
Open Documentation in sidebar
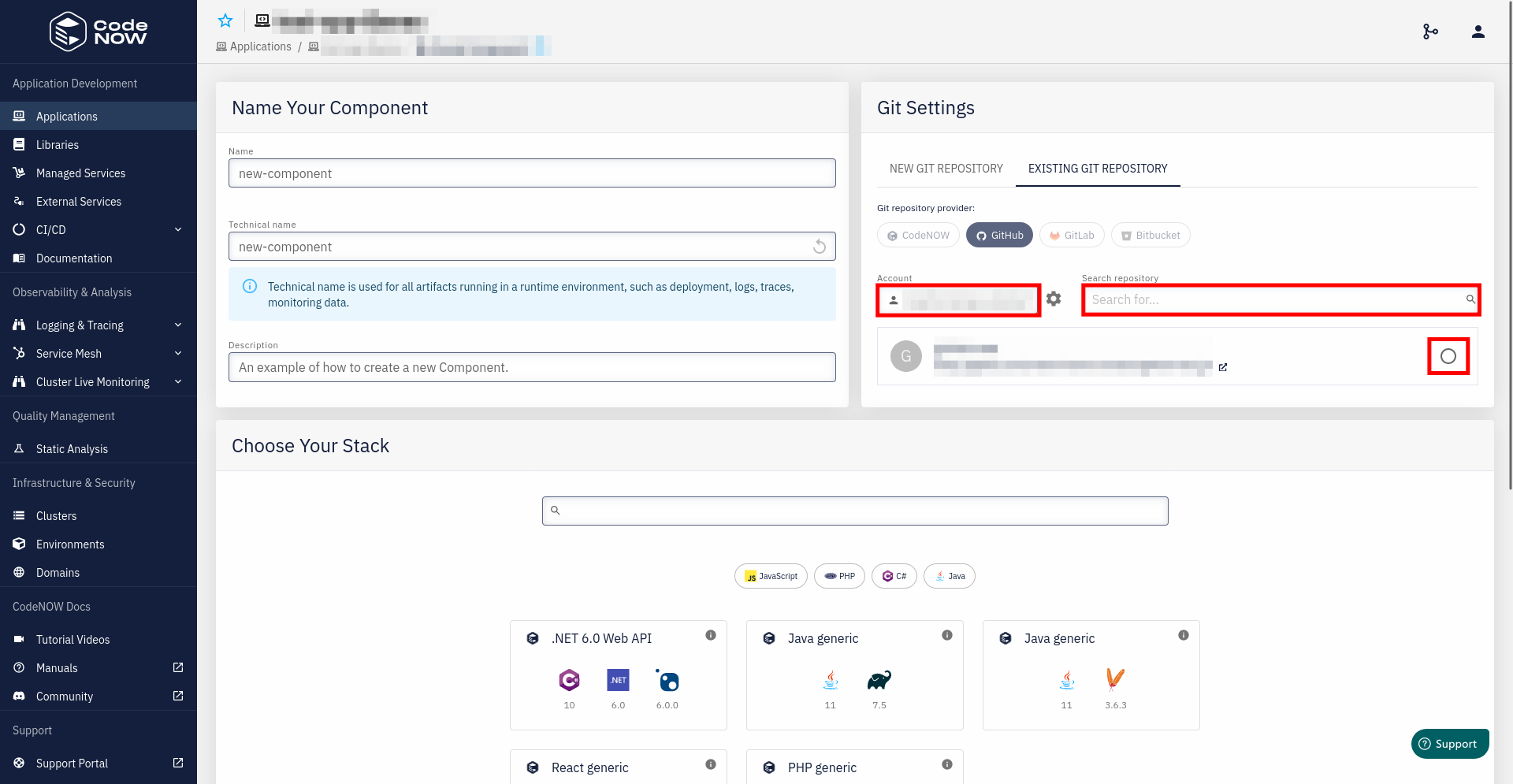click(99, 258)
